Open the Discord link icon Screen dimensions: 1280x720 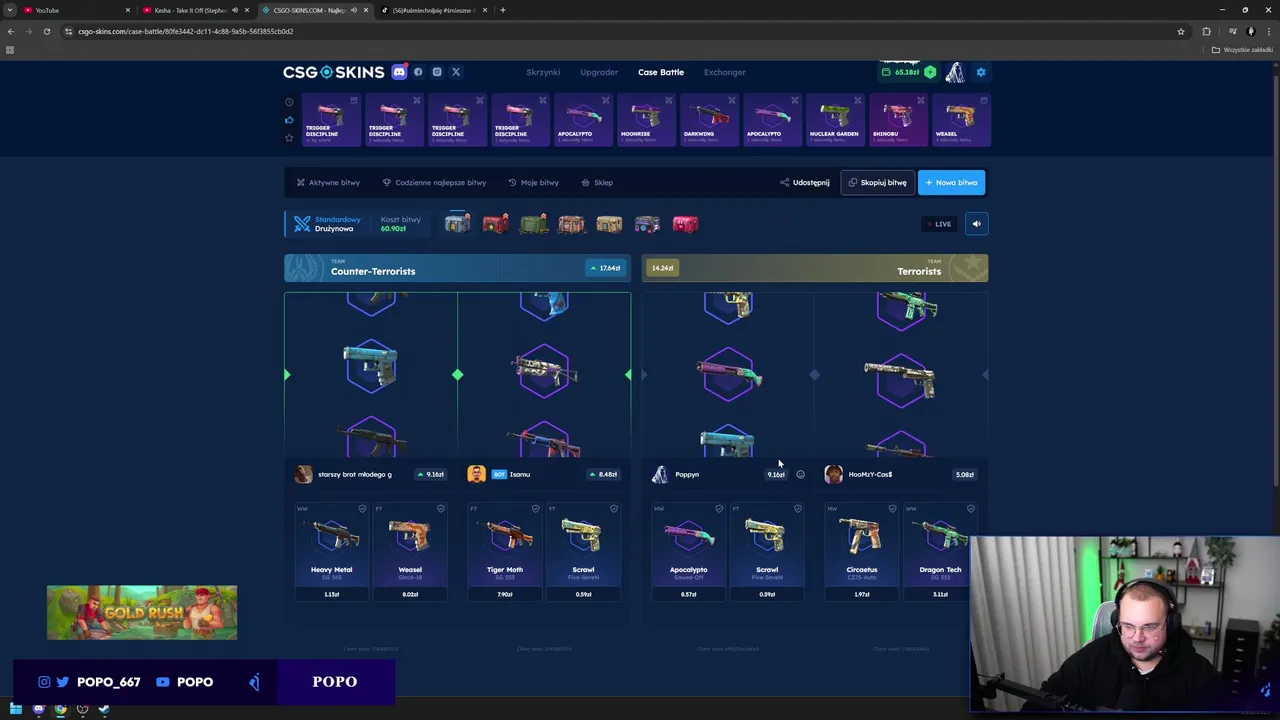pos(399,72)
